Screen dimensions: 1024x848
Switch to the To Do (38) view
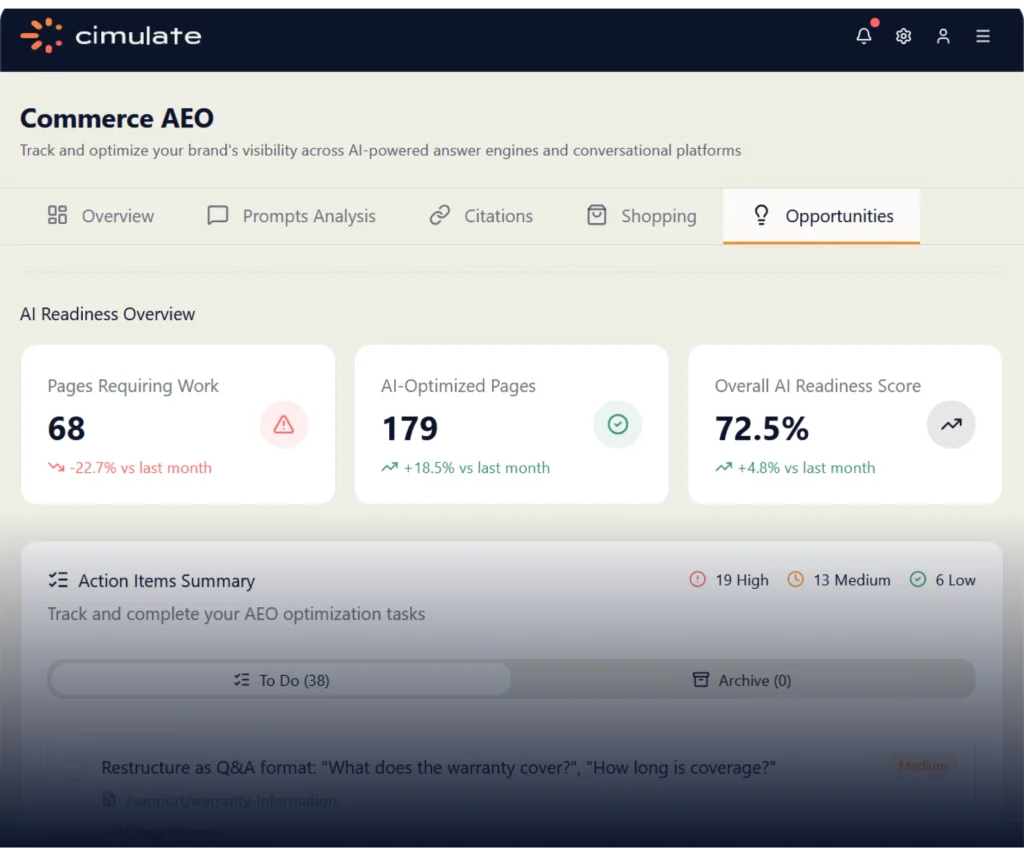click(x=281, y=680)
